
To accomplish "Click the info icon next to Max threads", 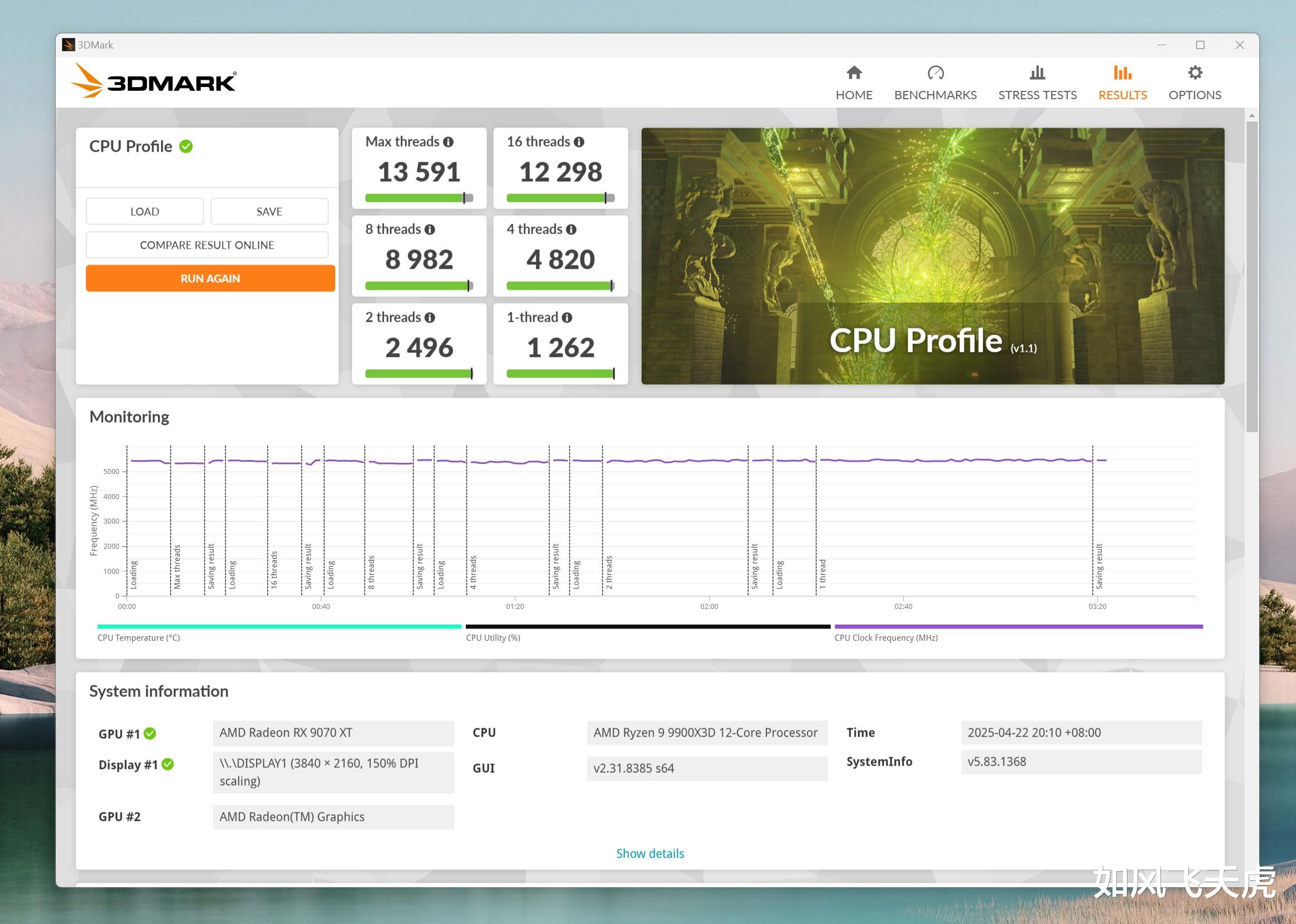I will (449, 142).
